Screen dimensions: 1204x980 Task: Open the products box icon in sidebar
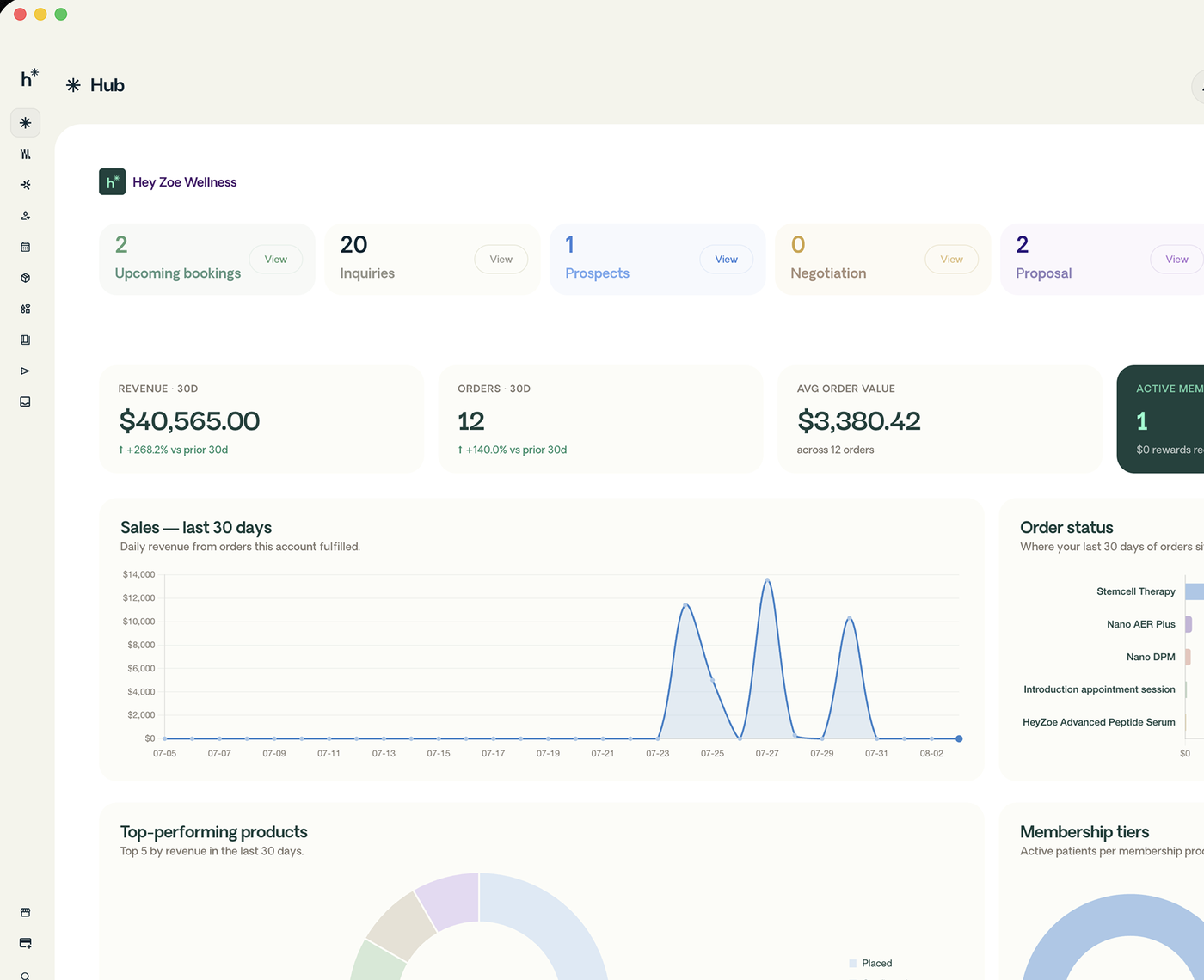point(25,278)
